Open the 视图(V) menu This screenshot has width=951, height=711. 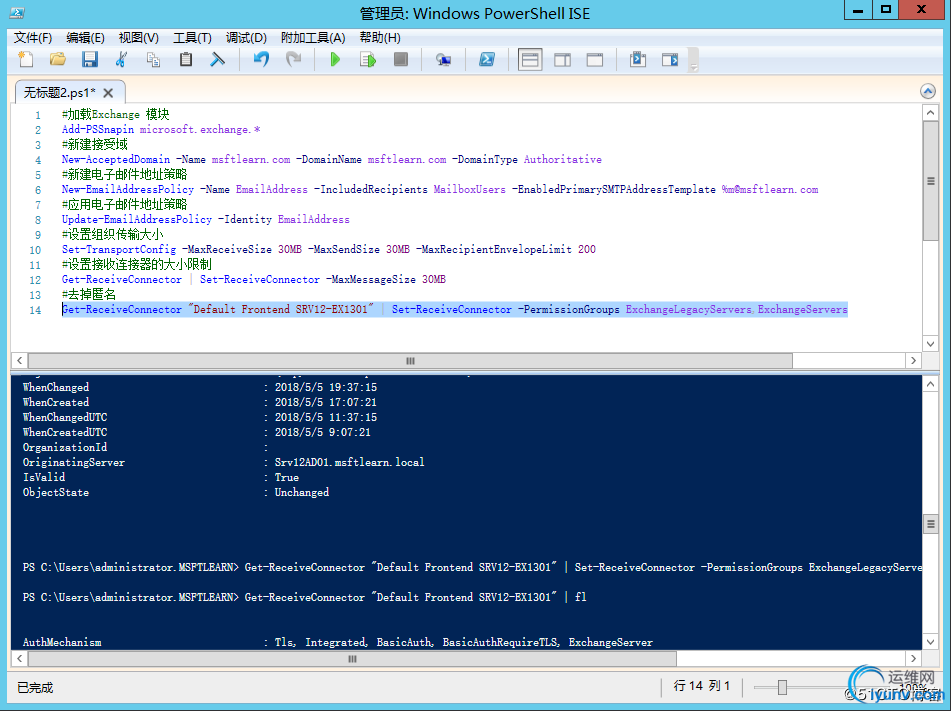click(138, 38)
